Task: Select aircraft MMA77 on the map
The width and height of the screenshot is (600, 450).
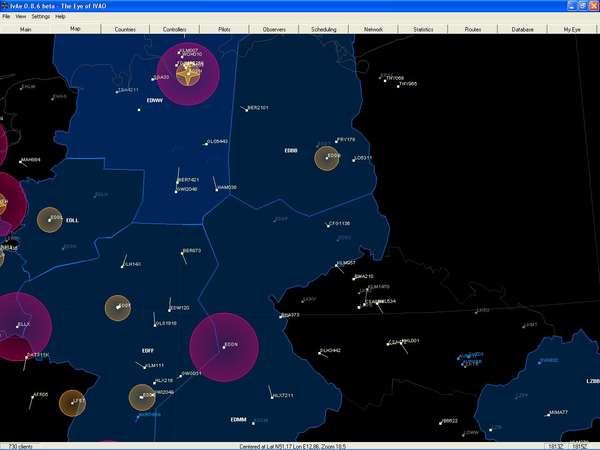Action: [x=558, y=412]
